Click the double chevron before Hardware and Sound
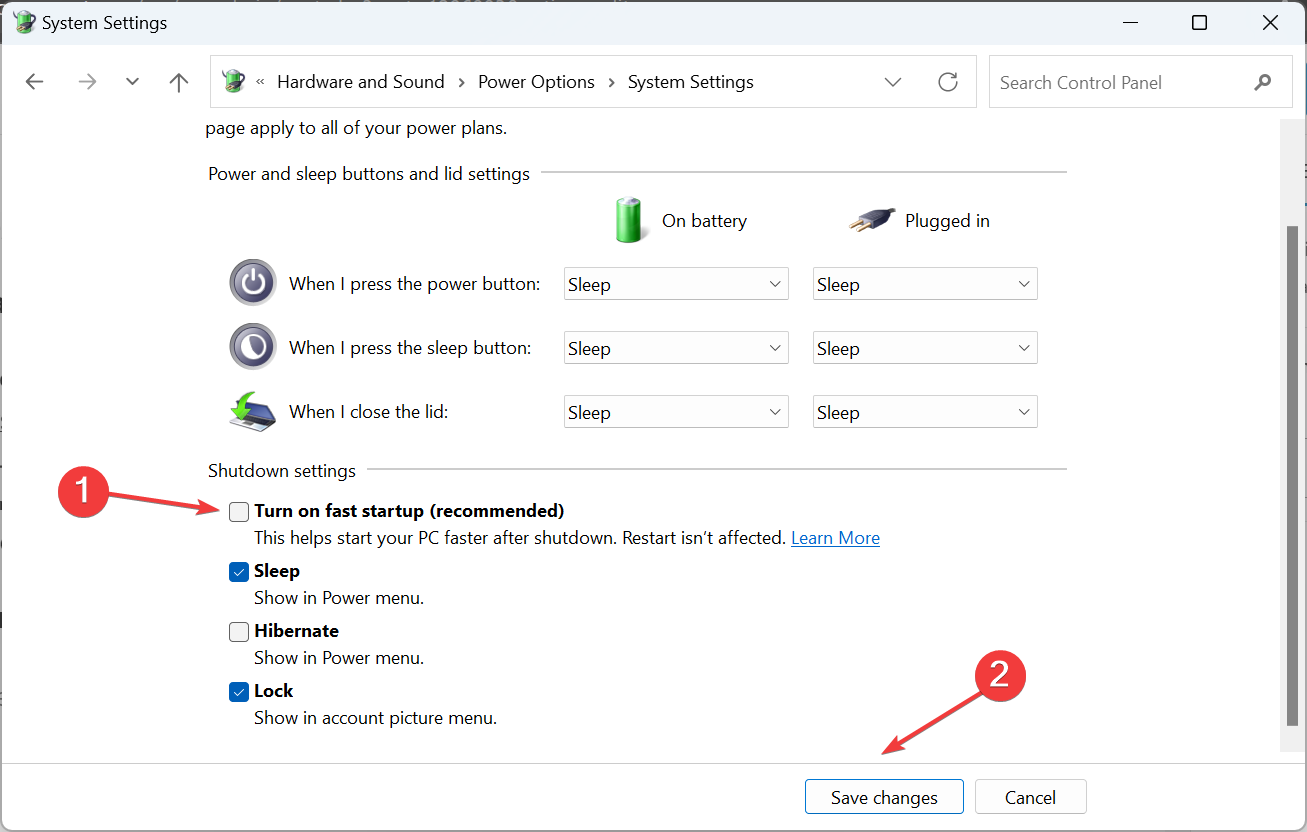The image size is (1307, 832). [x=261, y=82]
